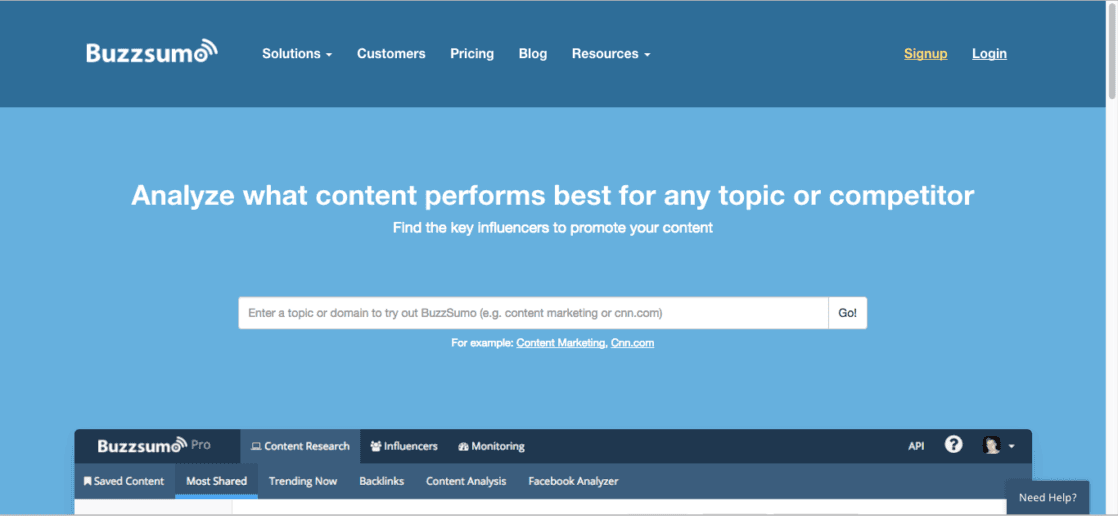Click the Login link
This screenshot has width=1118, height=516.
[x=989, y=53]
